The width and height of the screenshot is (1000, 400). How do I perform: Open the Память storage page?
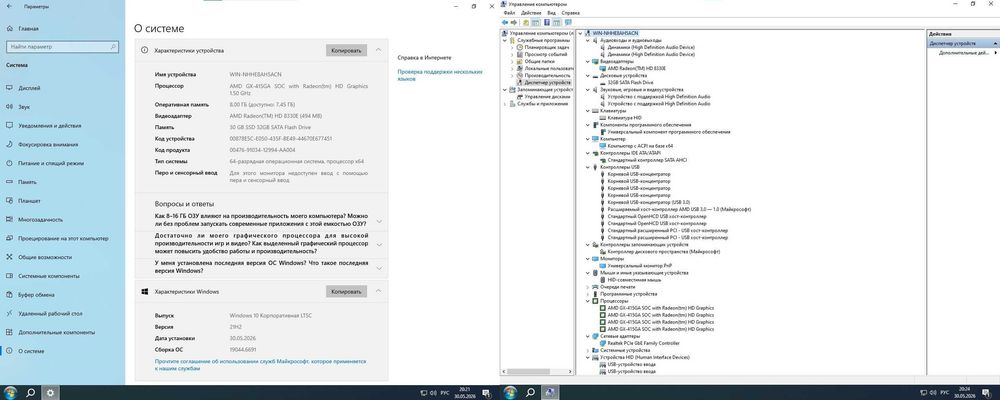tap(27, 182)
